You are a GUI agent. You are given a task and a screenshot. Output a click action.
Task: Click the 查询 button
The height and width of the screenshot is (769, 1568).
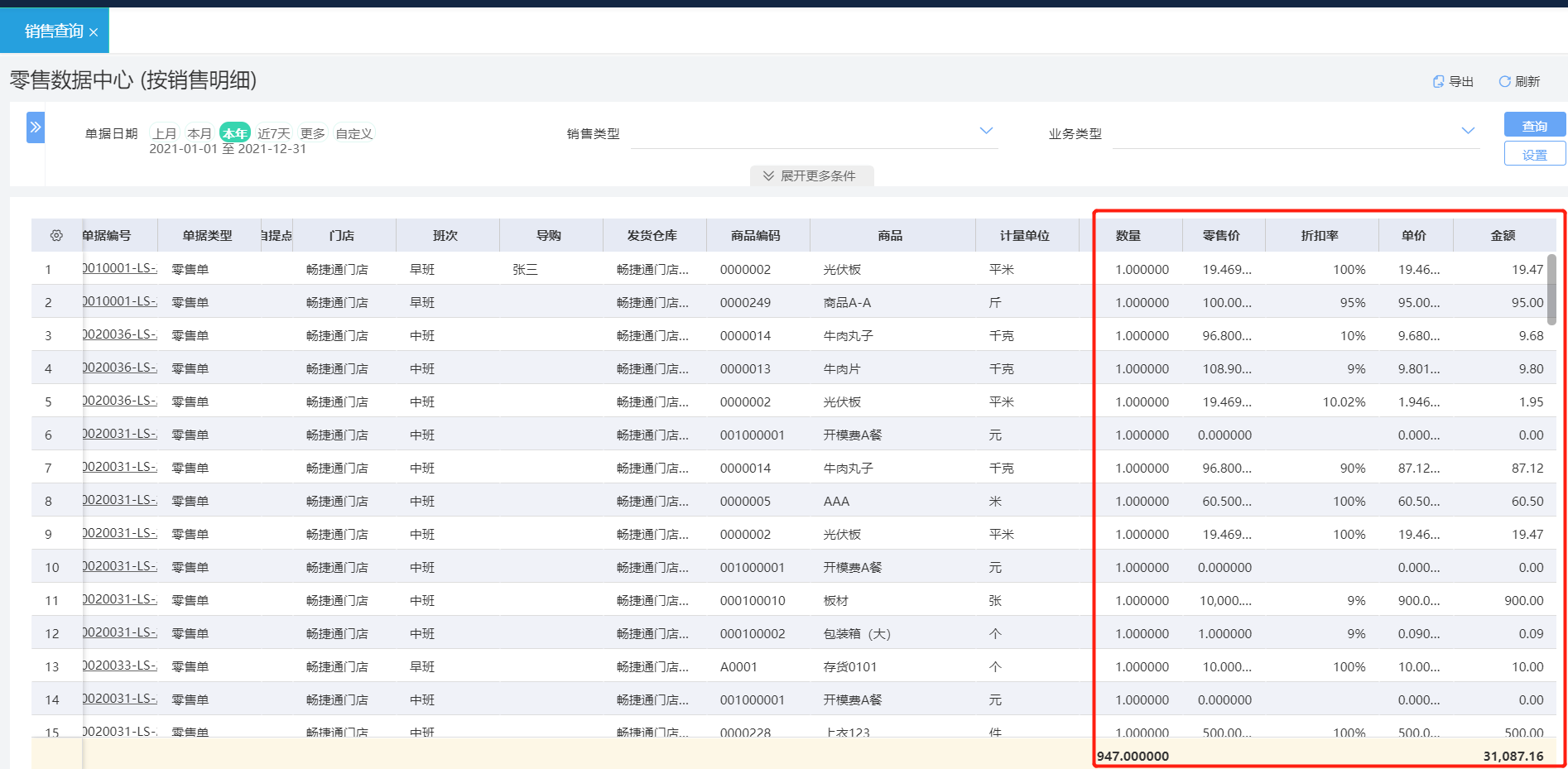(x=1535, y=125)
